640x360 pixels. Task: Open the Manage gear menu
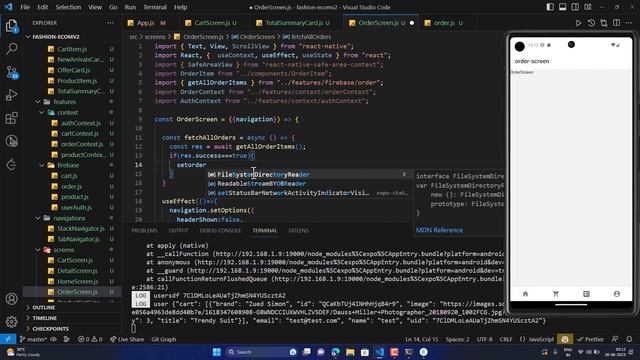(x=11, y=322)
